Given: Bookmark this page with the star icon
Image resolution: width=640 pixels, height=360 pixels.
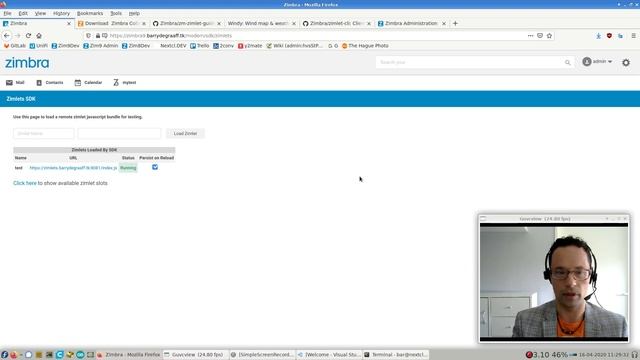Looking at the screenshot, I should click(549, 36).
